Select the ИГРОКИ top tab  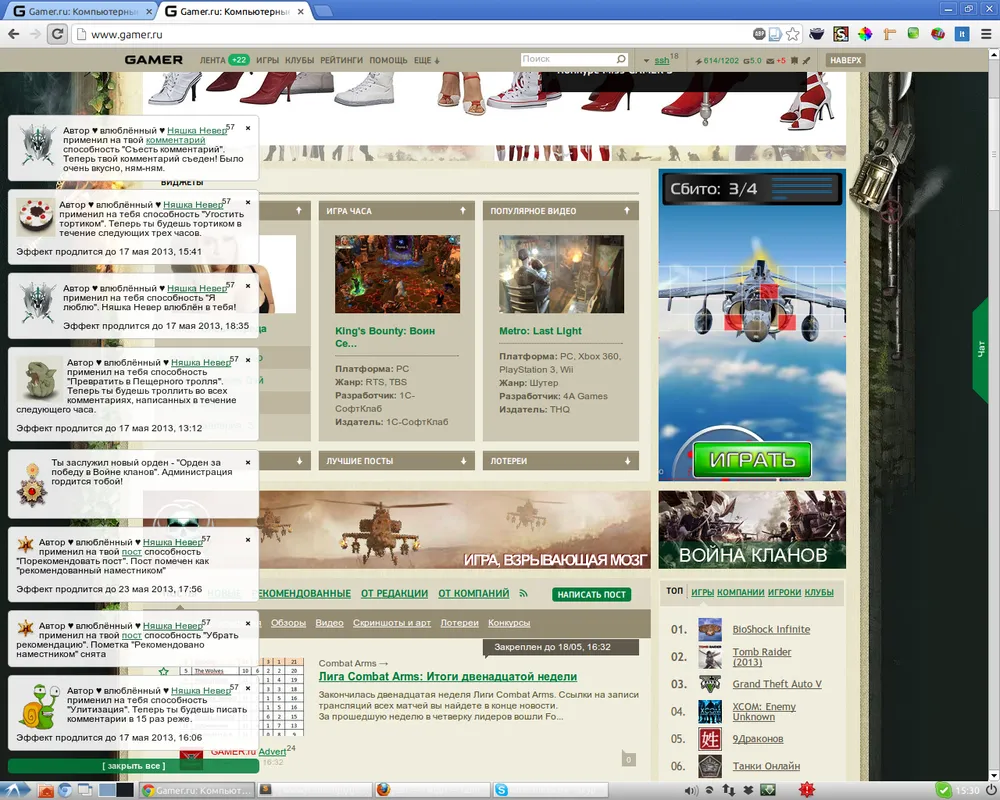[x=784, y=592]
